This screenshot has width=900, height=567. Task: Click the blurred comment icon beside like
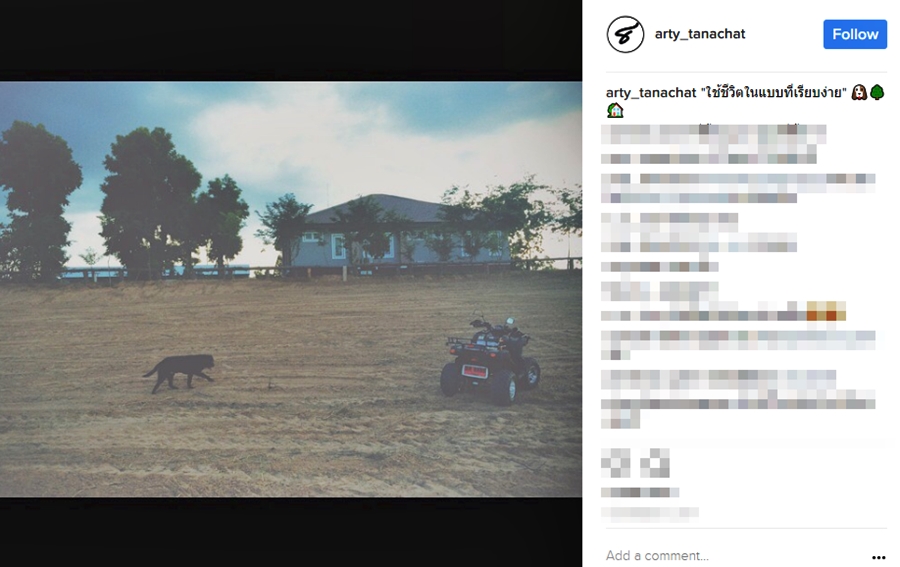(x=655, y=463)
